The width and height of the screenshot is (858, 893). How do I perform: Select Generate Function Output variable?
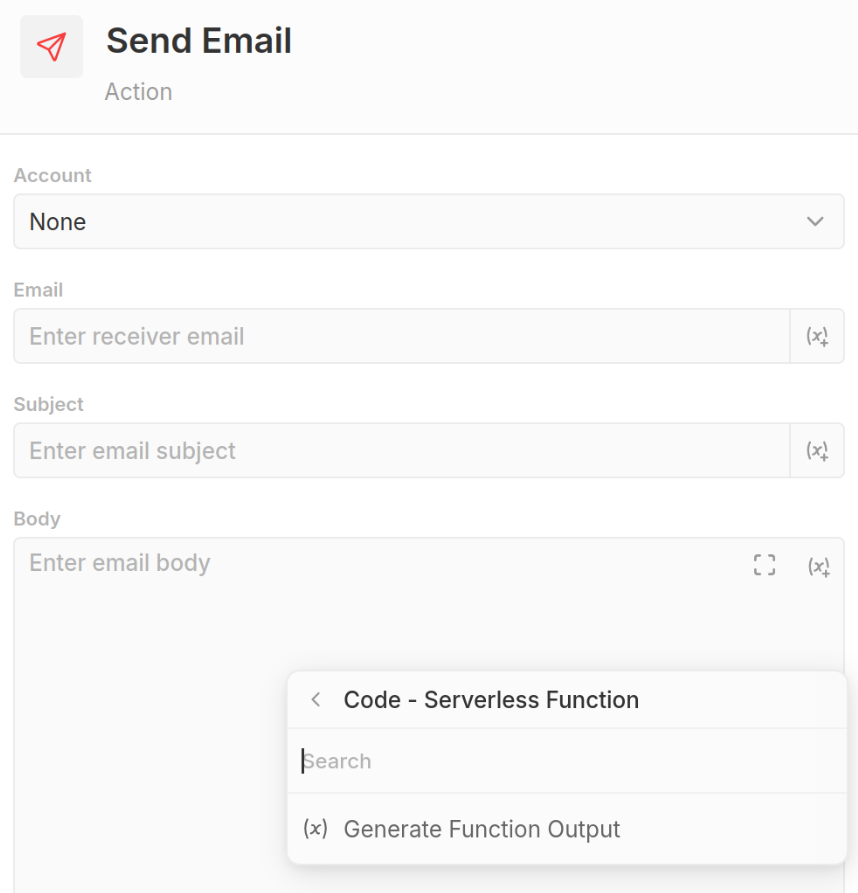point(481,829)
